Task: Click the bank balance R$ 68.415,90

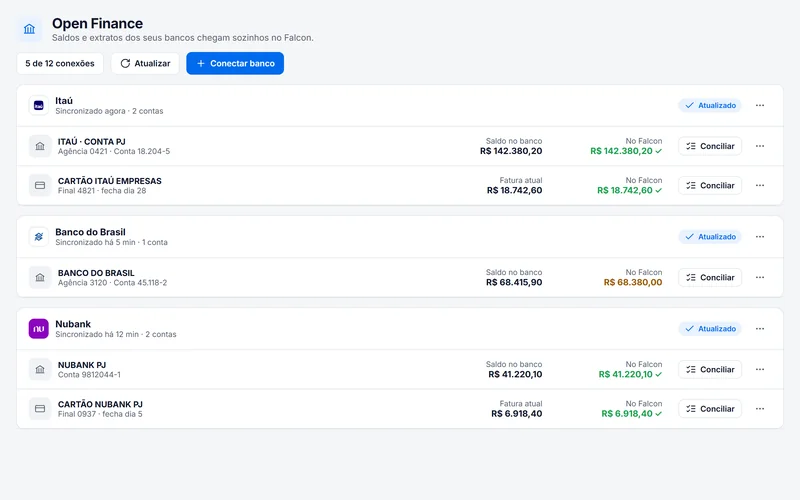Action: click(514, 282)
